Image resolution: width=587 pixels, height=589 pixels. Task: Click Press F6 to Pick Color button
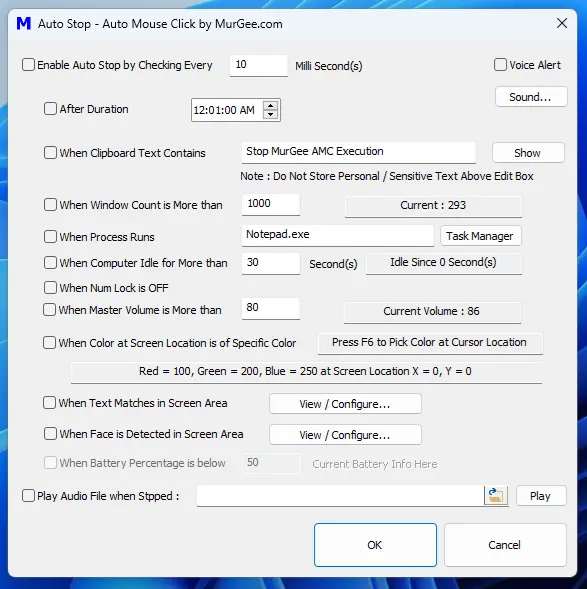pyautogui.click(x=430, y=343)
